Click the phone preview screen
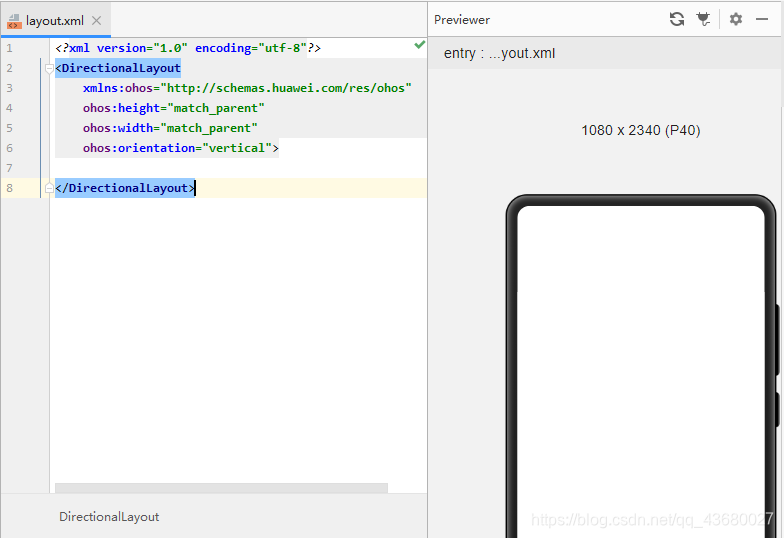 point(640,370)
